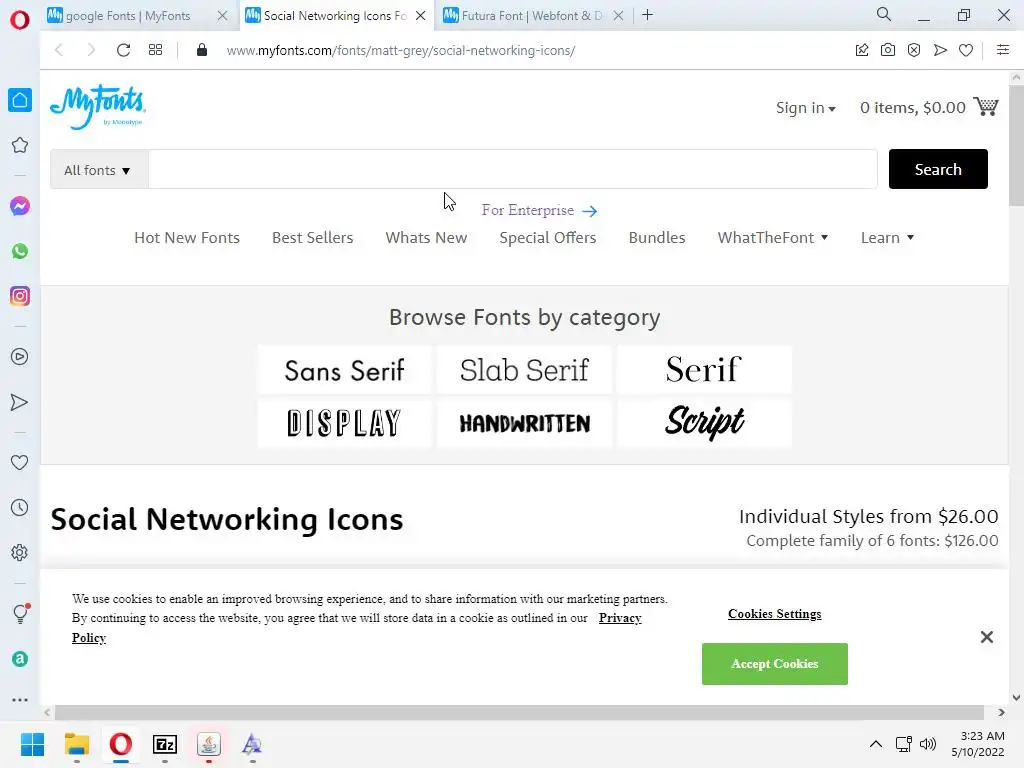This screenshot has height=768, width=1024.
Task: Browse Handwritten category
Action: tap(524, 423)
